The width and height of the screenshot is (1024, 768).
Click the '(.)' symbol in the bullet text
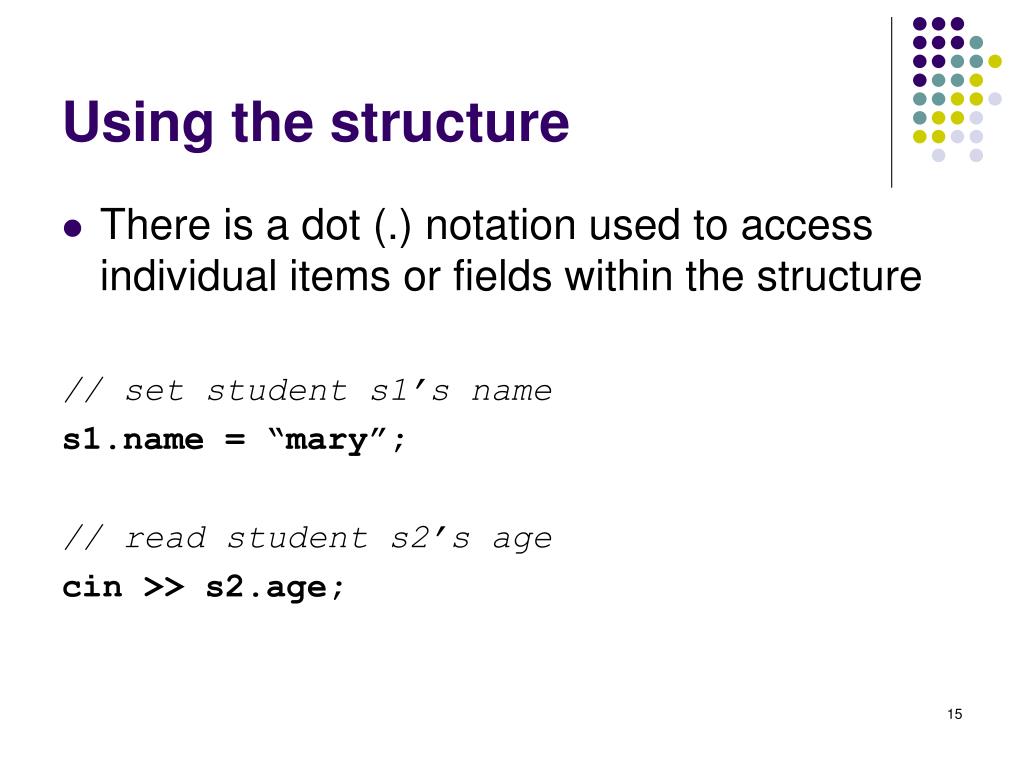392,227
